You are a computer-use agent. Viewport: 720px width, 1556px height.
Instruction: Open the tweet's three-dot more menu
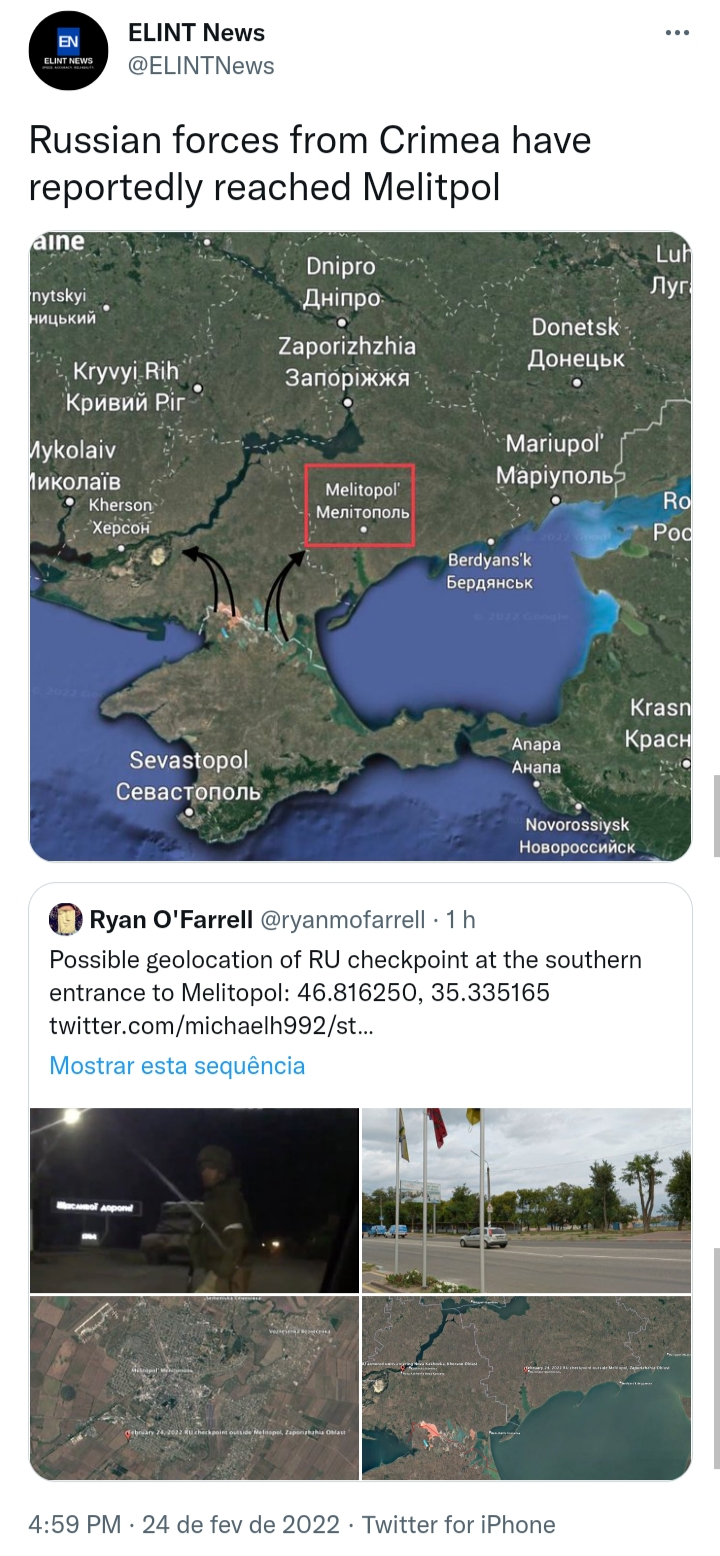click(x=677, y=34)
